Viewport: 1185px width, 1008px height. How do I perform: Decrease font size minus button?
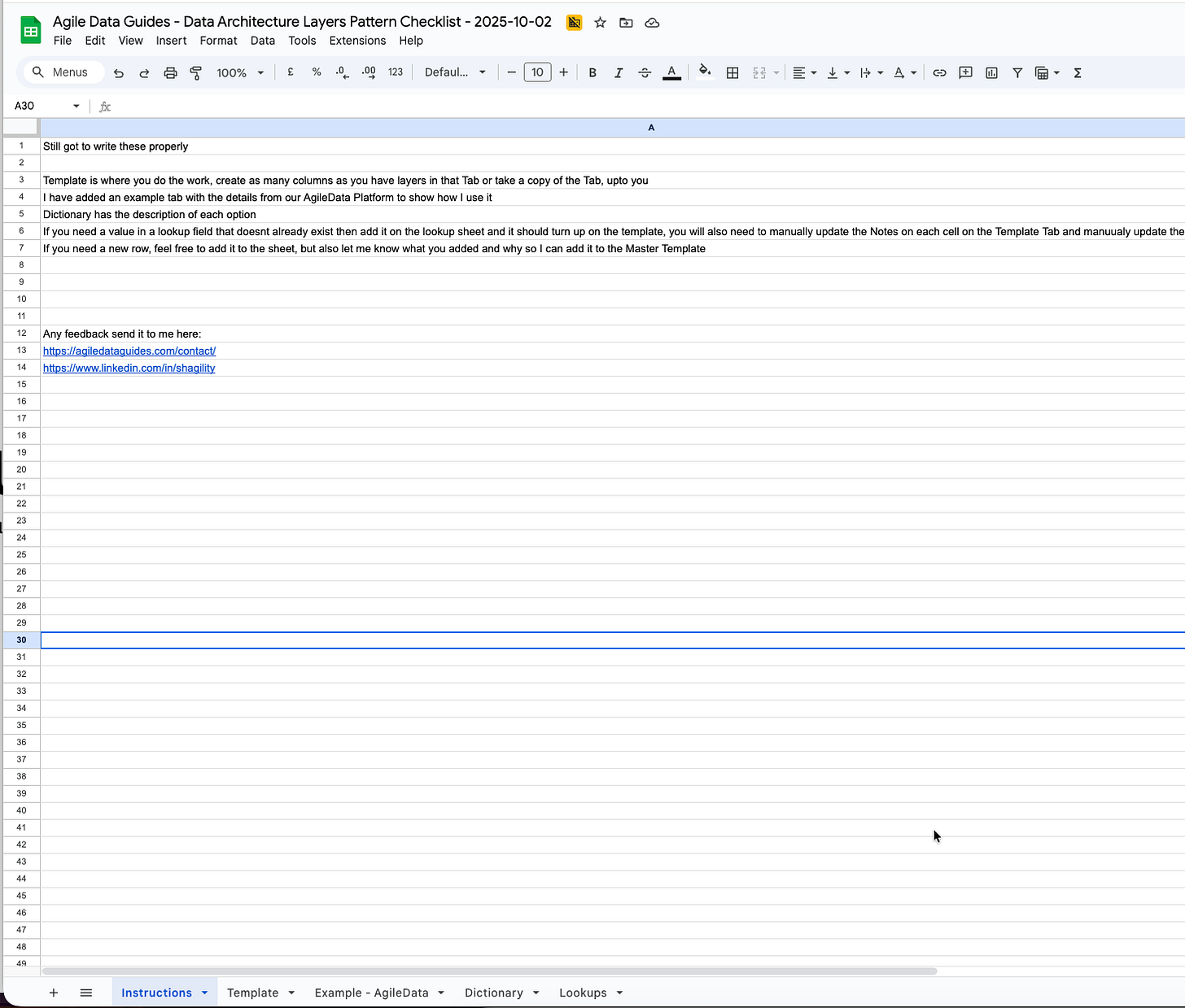(511, 72)
